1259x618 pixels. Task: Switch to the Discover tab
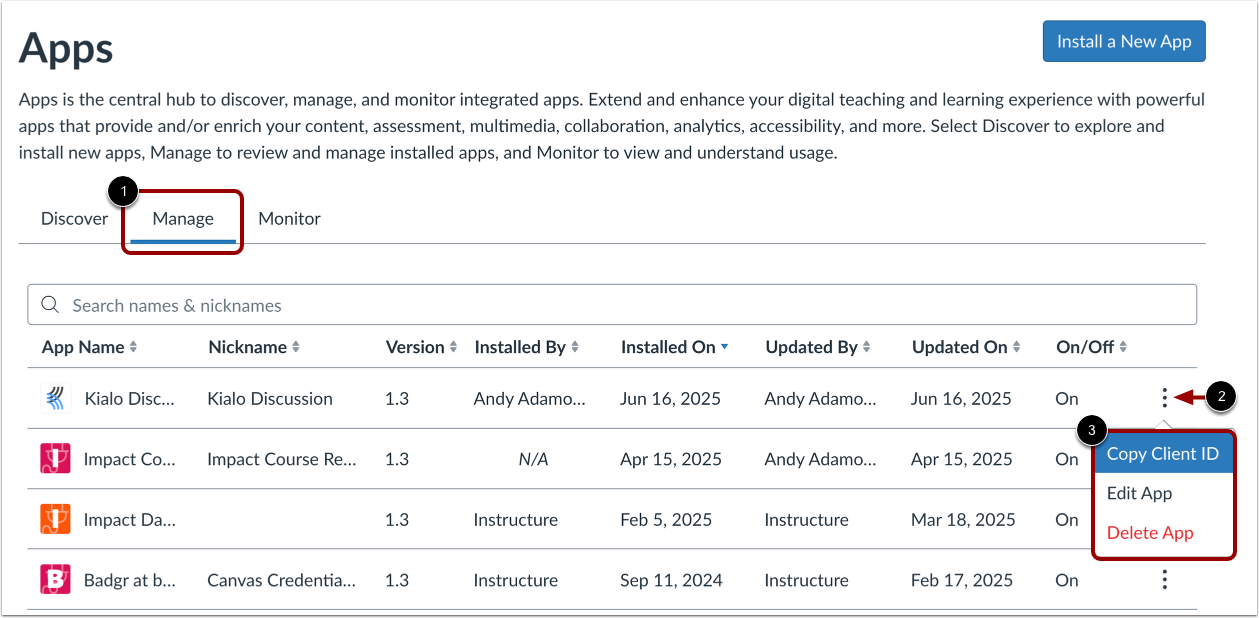click(x=74, y=218)
